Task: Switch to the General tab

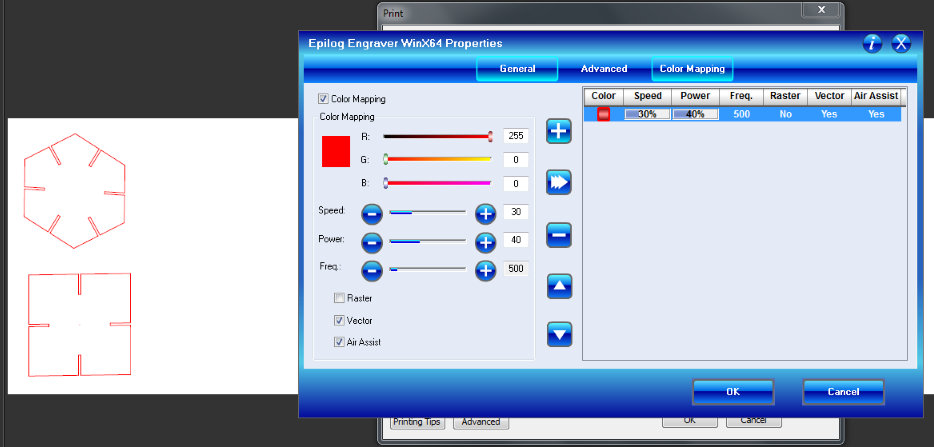Action: click(517, 69)
